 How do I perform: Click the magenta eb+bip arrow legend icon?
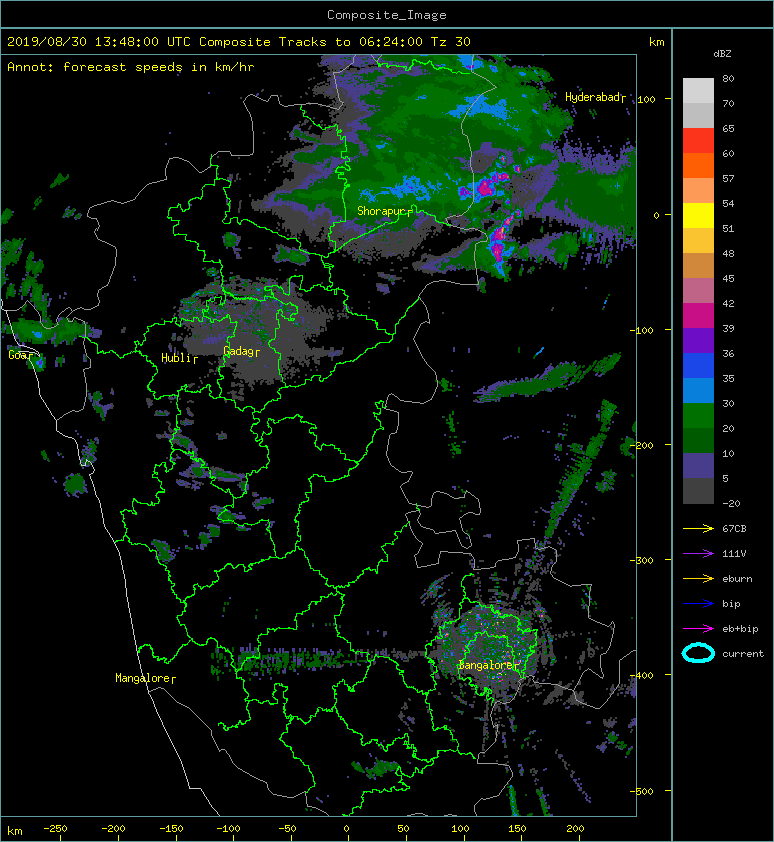[698, 629]
